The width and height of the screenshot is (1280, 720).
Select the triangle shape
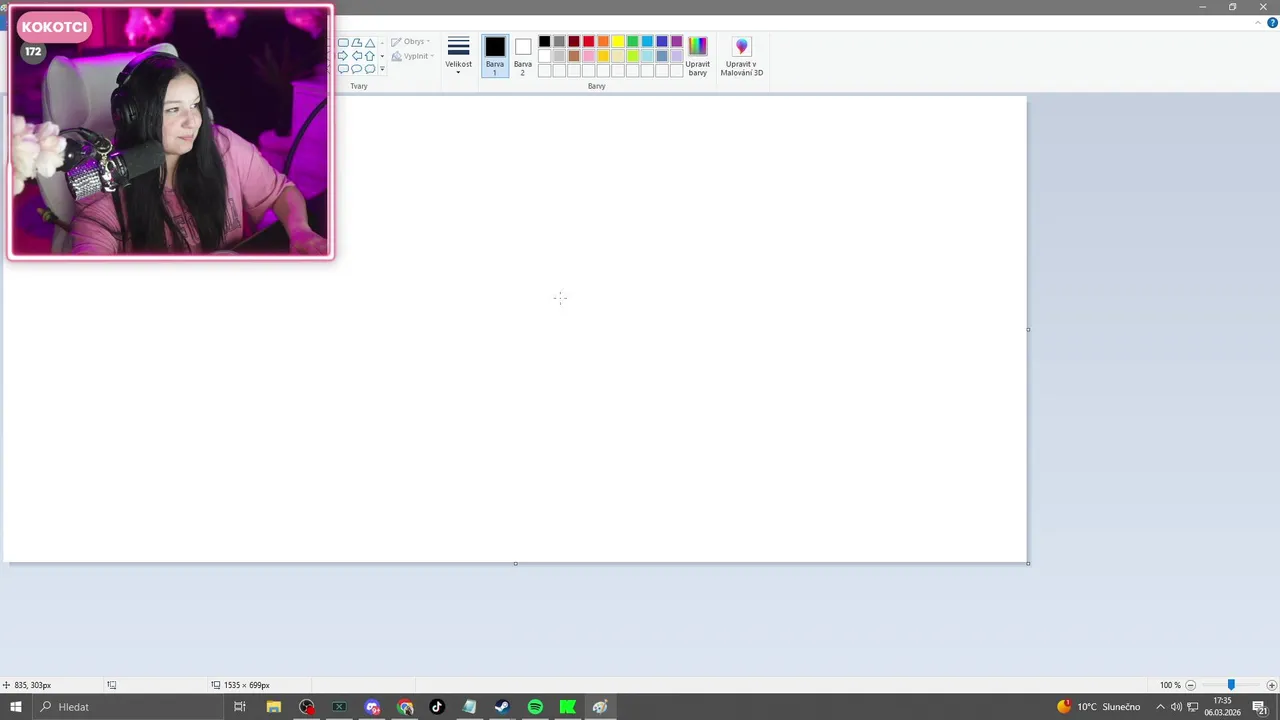click(370, 43)
